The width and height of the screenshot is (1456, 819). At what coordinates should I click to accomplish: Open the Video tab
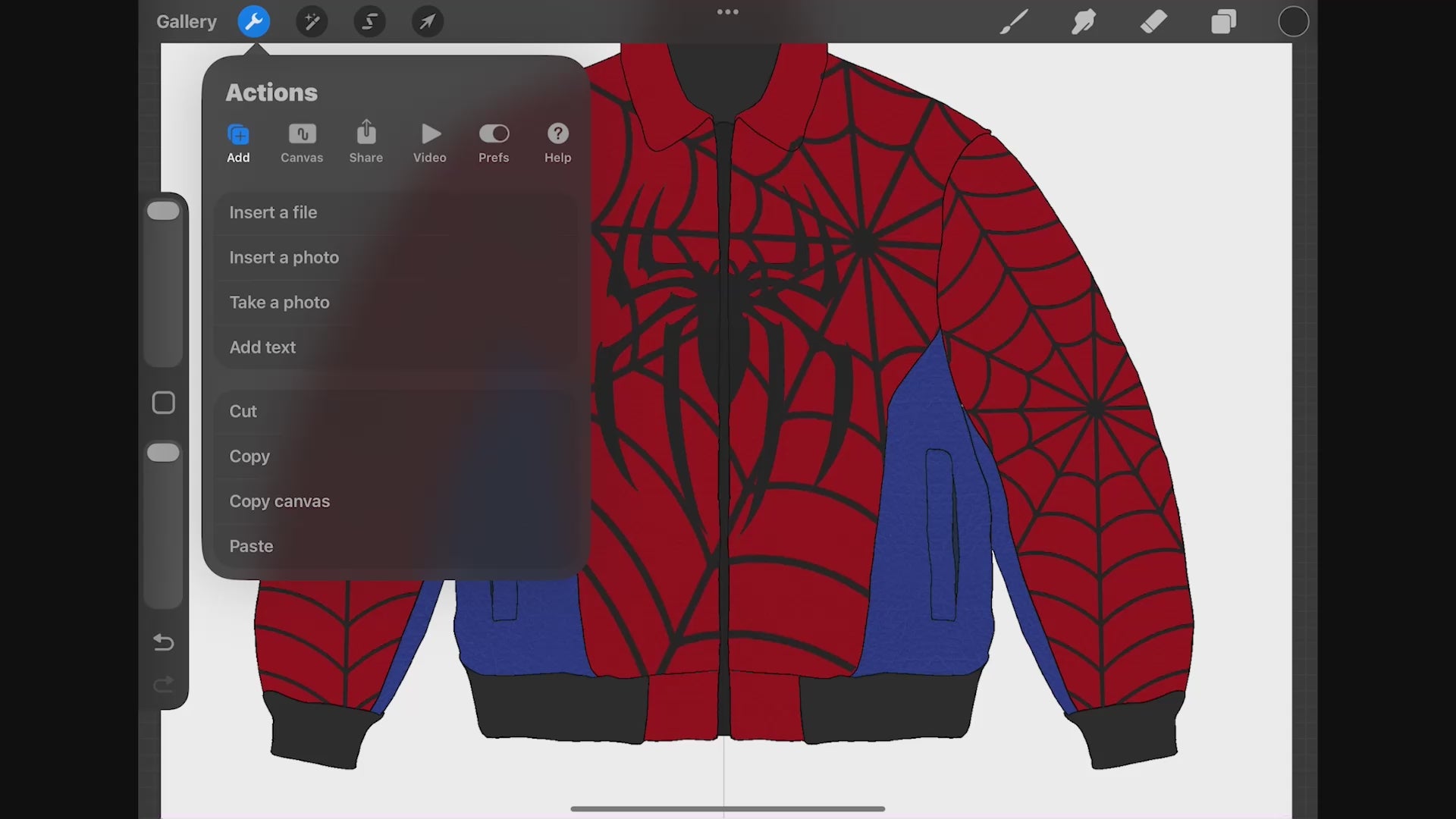[x=430, y=143]
